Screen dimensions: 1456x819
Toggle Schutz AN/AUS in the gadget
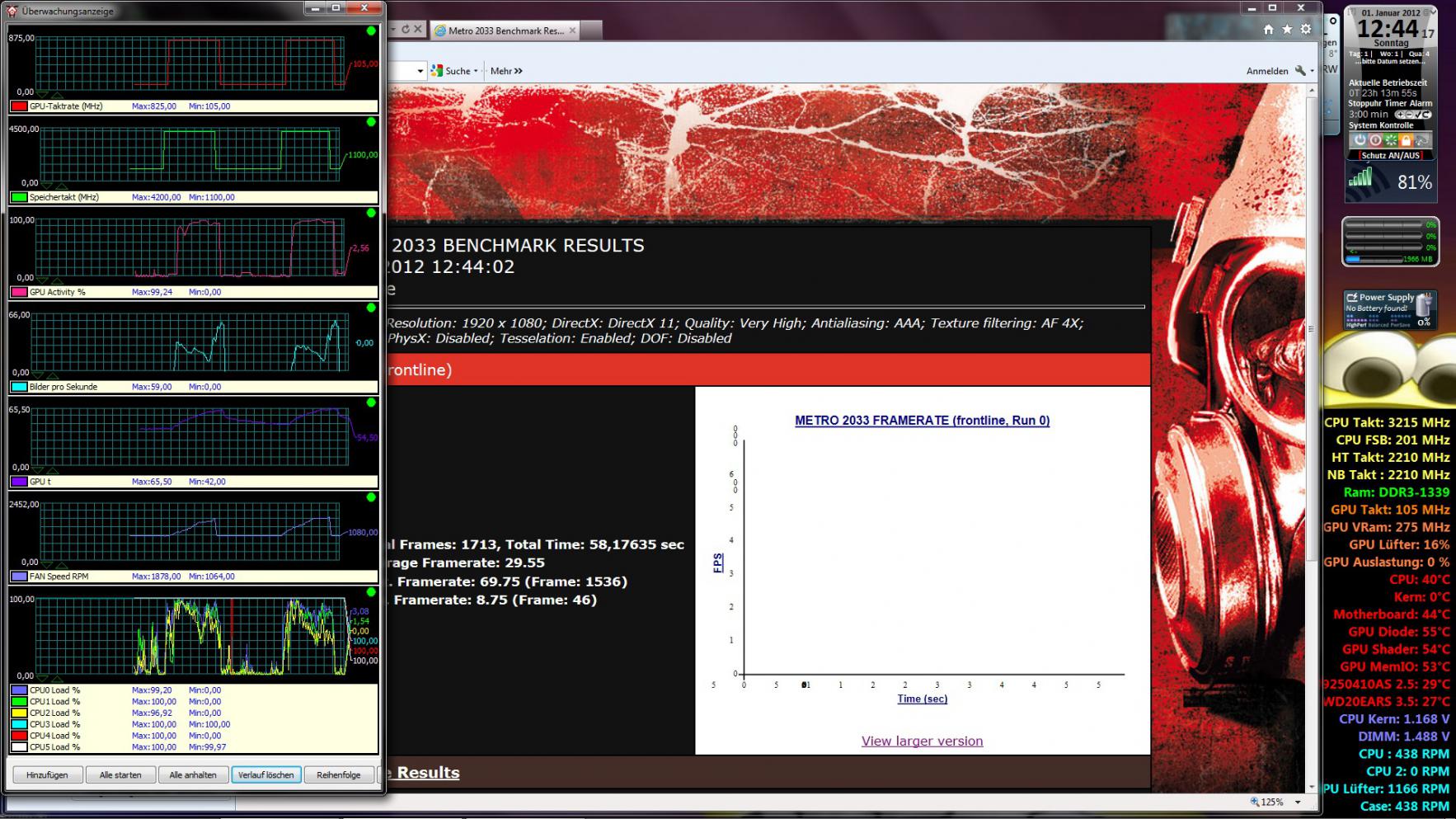pos(1391,155)
